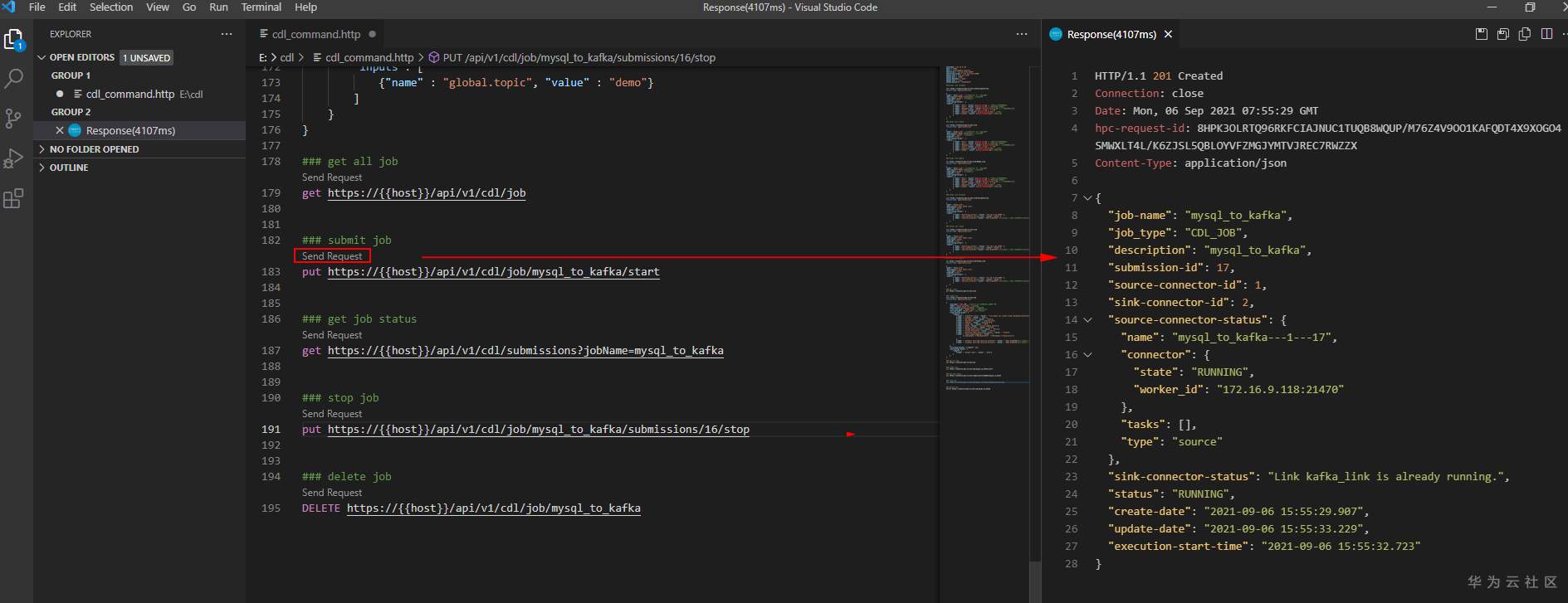Open the File menu
1568x603 pixels.
click(x=37, y=7)
